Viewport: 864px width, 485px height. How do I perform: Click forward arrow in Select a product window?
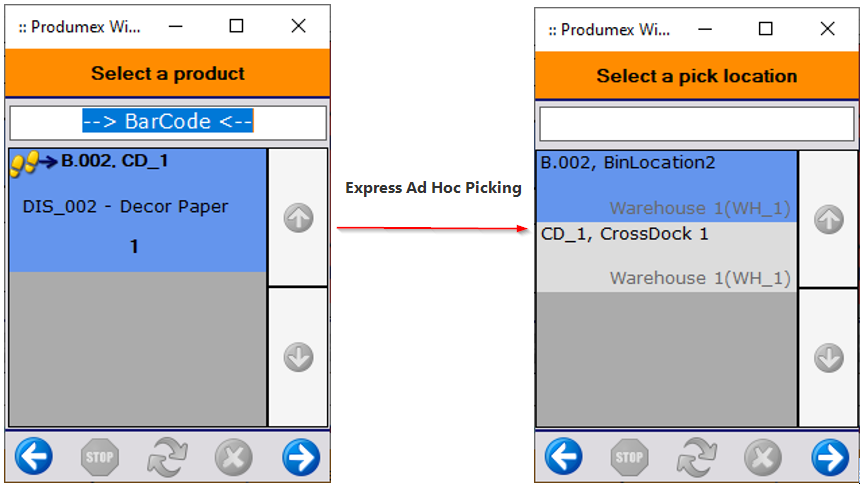(x=300, y=457)
